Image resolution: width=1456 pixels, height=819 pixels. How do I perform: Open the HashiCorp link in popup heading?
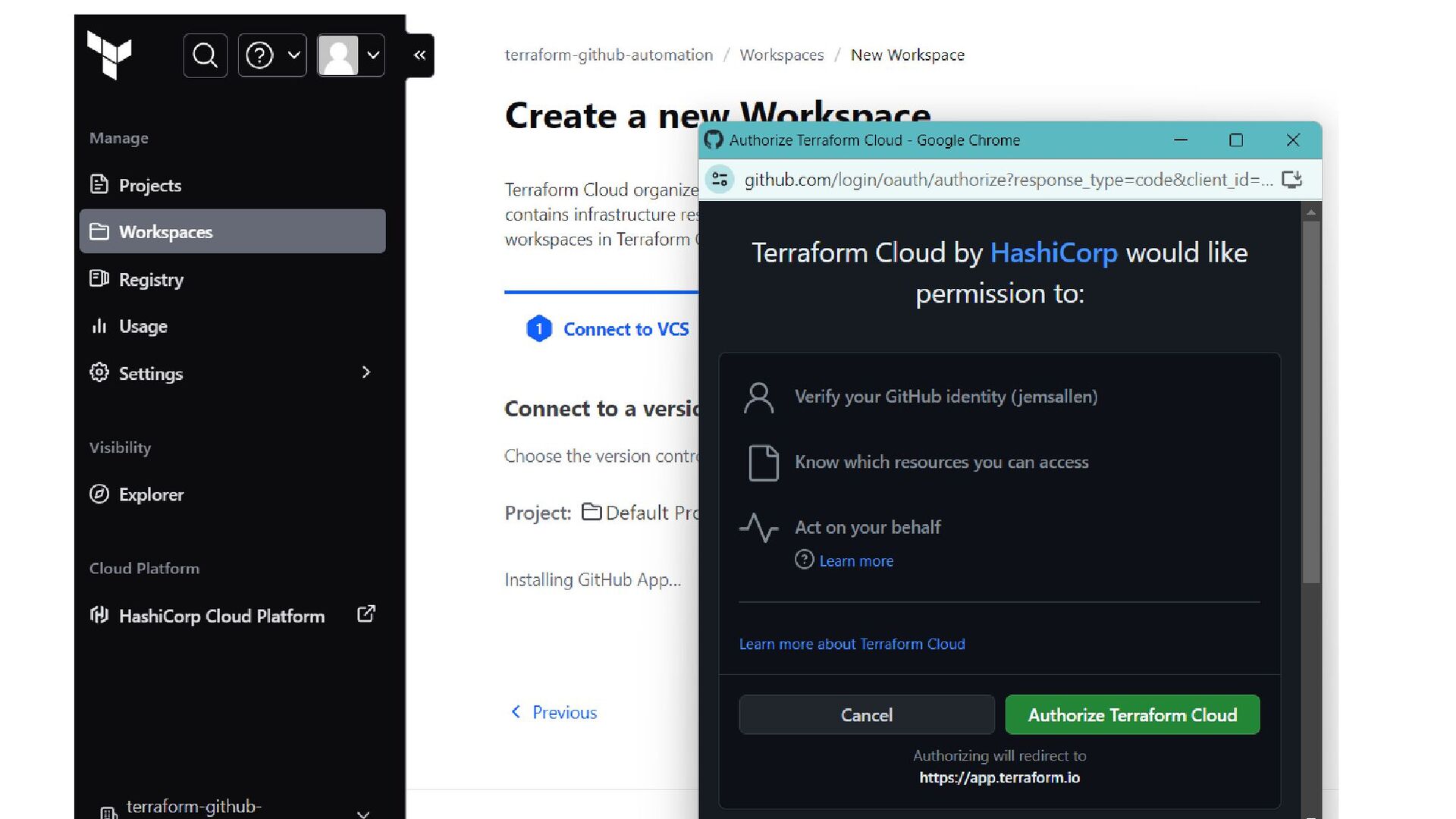point(1053,253)
